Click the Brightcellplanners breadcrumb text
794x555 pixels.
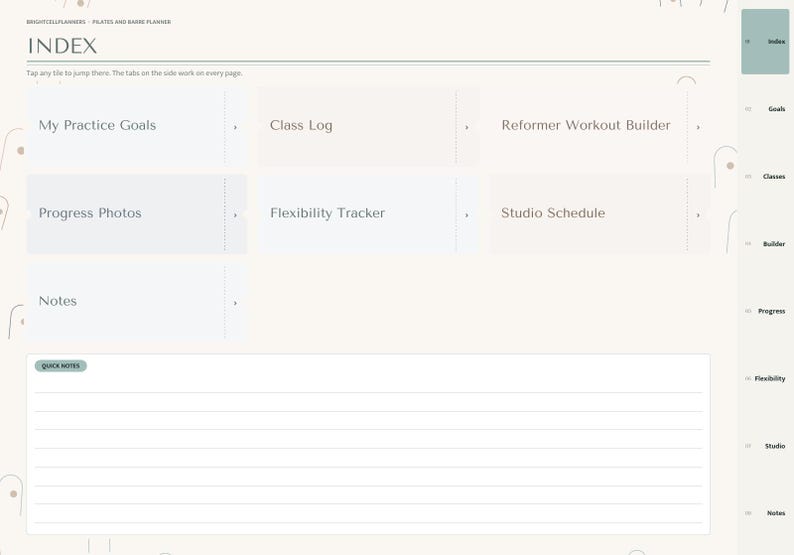point(56,22)
